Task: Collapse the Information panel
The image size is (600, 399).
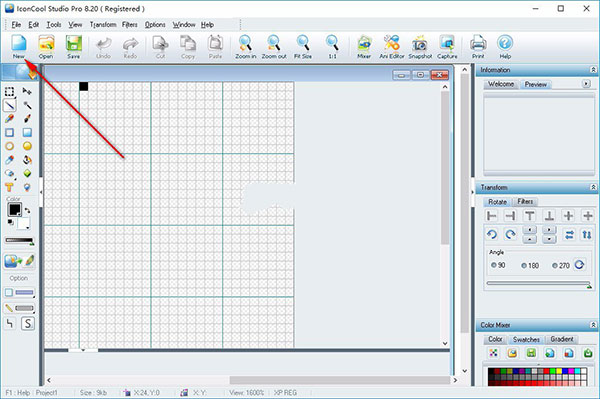Action: click(x=593, y=70)
